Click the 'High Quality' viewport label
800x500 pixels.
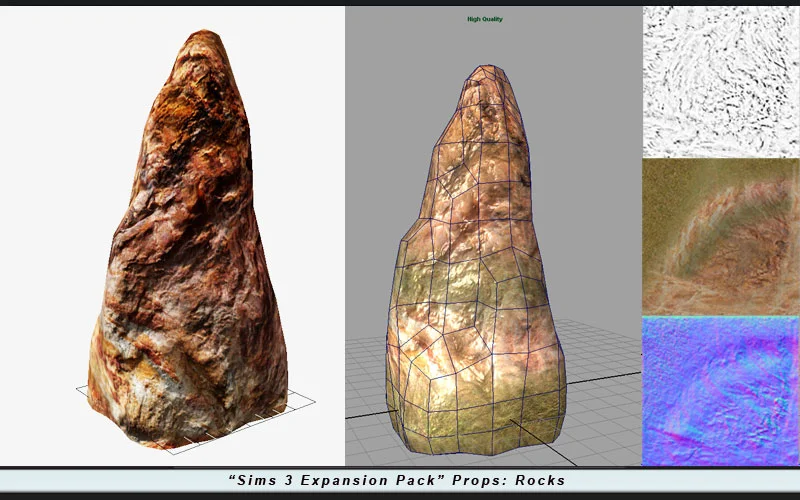coord(485,19)
